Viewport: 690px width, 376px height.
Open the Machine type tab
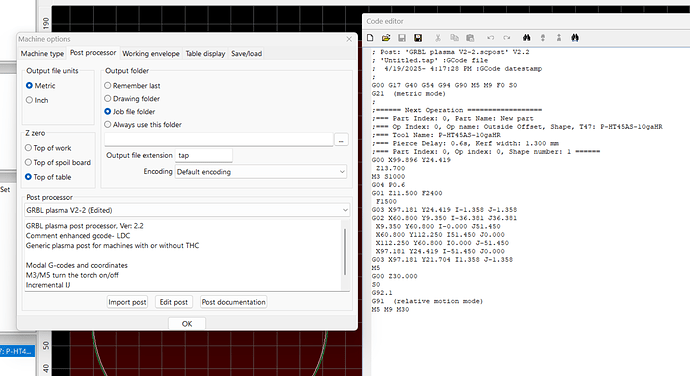coord(42,53)
